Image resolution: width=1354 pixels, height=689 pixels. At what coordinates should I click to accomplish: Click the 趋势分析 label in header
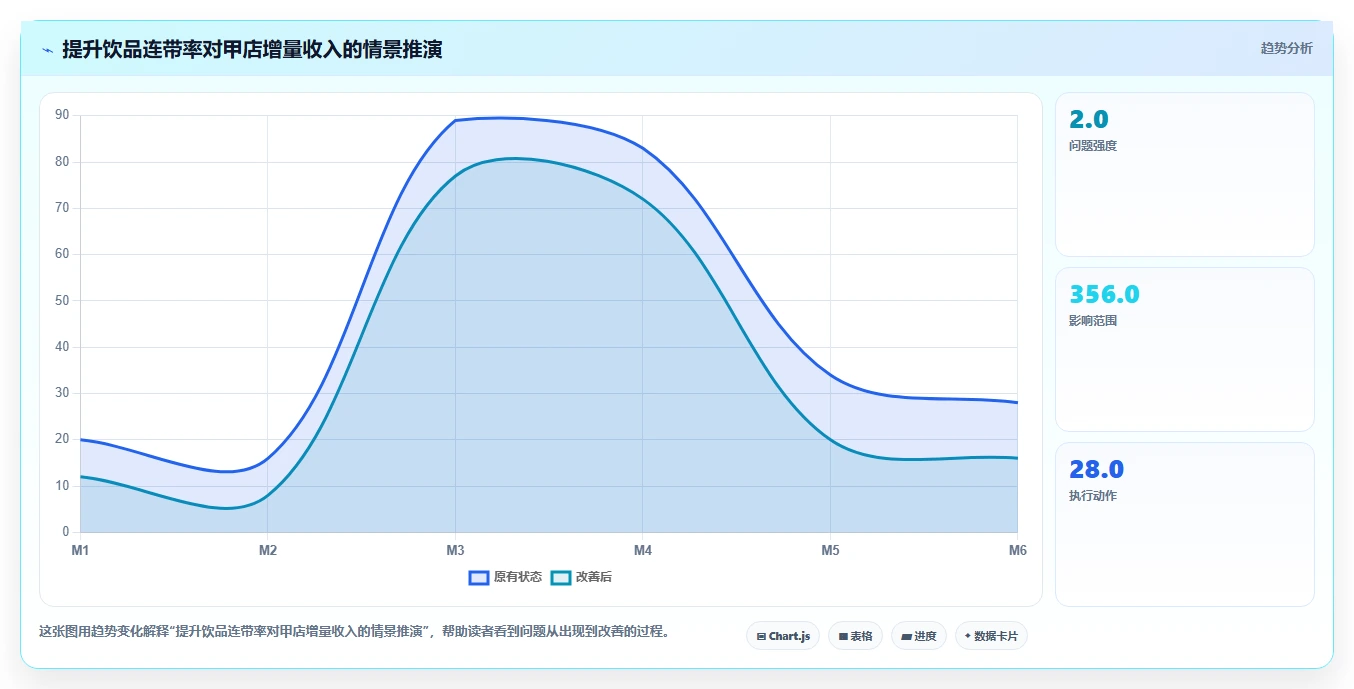coord(1286,48)
